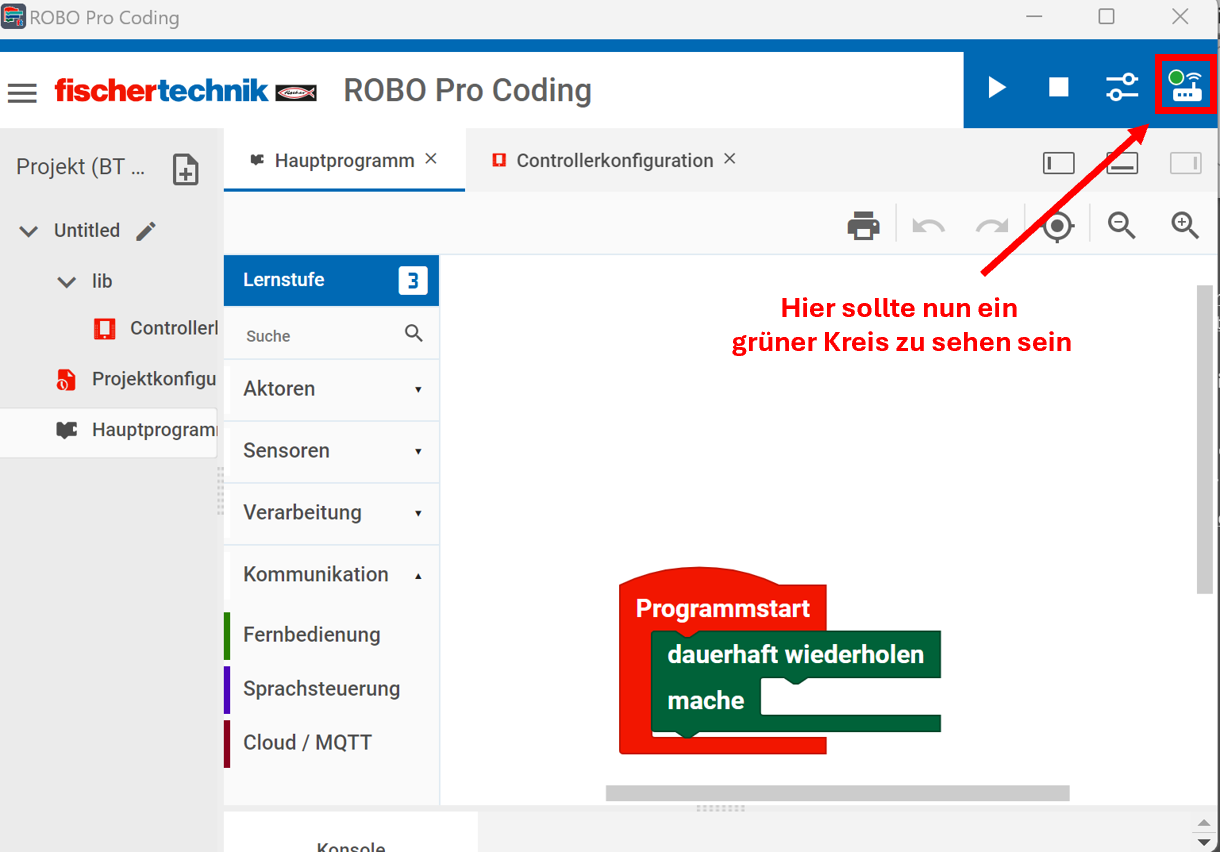This screenshot has height=852, width=1220.
Task: Close the Hauptprogramm tab
Action: 431,159
